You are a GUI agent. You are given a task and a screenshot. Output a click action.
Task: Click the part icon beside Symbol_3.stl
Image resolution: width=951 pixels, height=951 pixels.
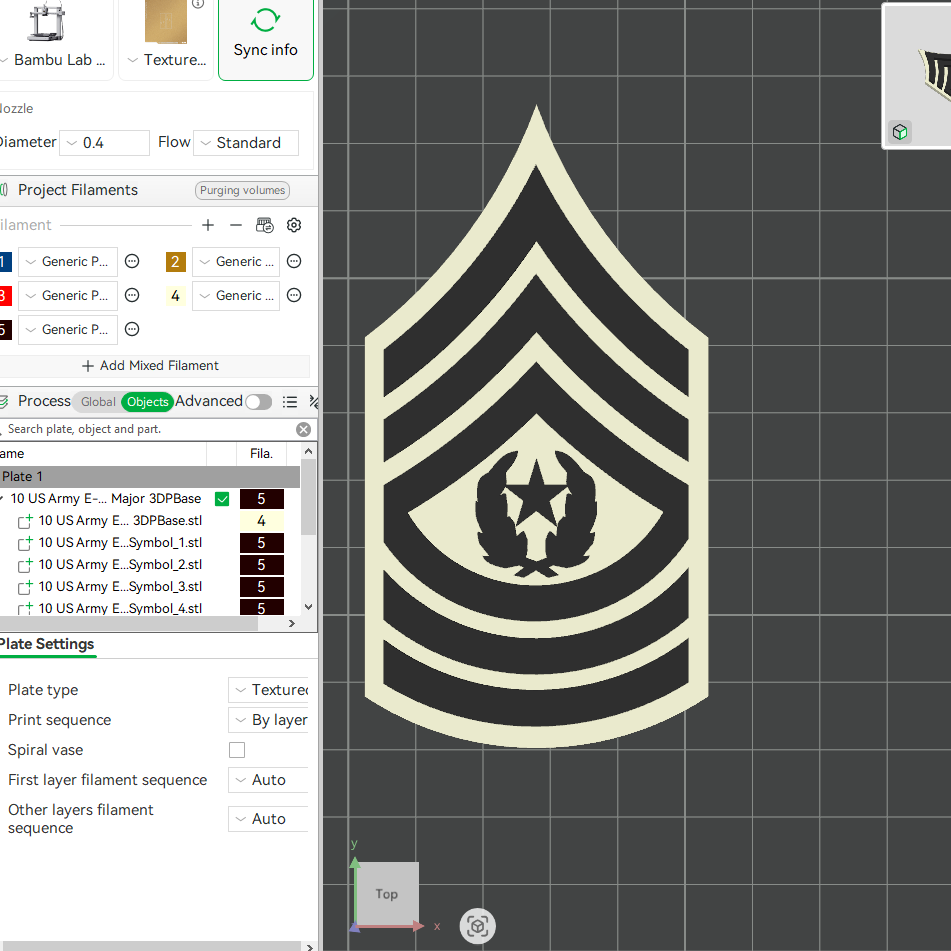point(25,587)
